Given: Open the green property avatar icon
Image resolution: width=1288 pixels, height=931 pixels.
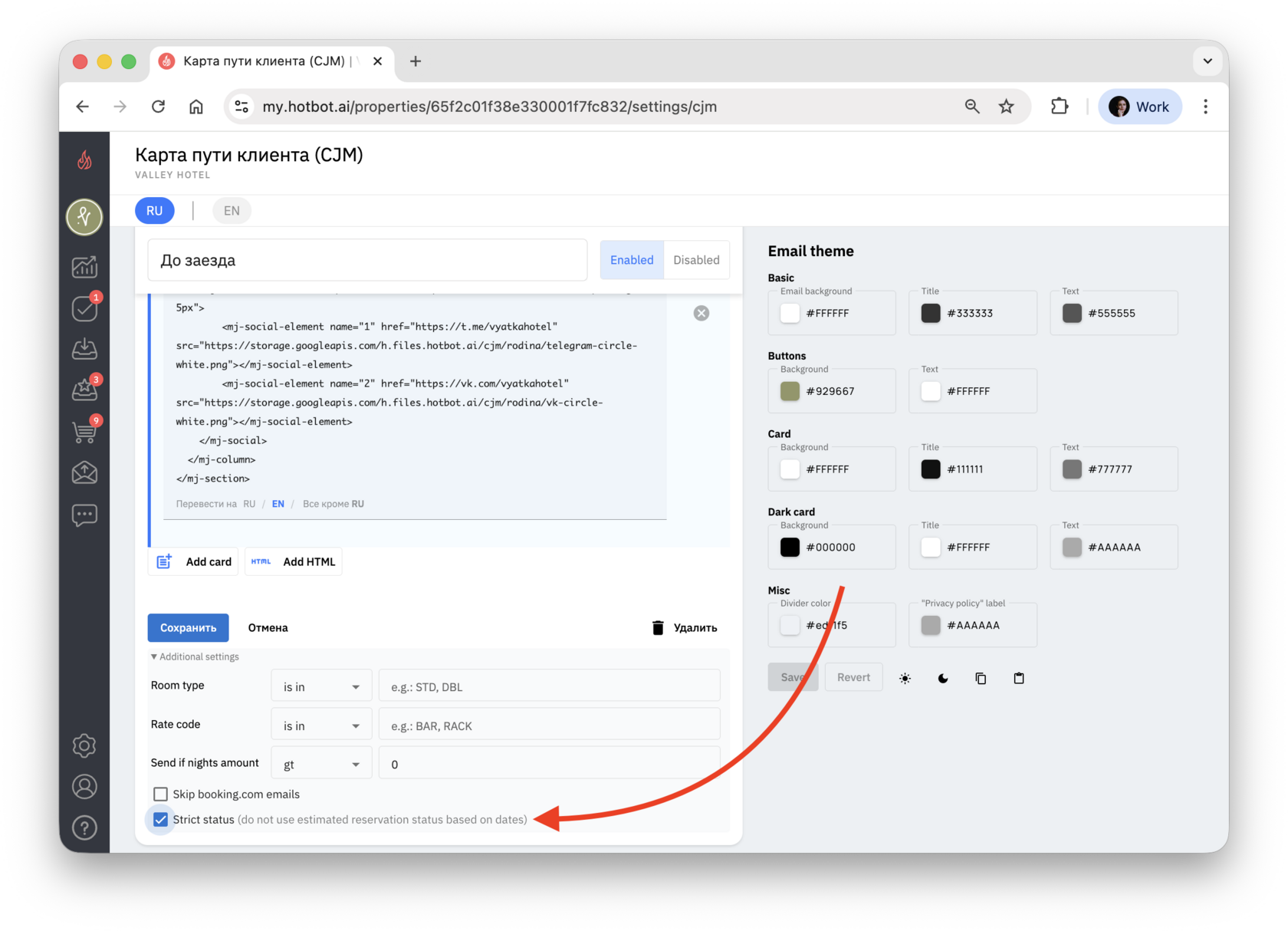Looking at the screenshot, I should pos(84,217).
